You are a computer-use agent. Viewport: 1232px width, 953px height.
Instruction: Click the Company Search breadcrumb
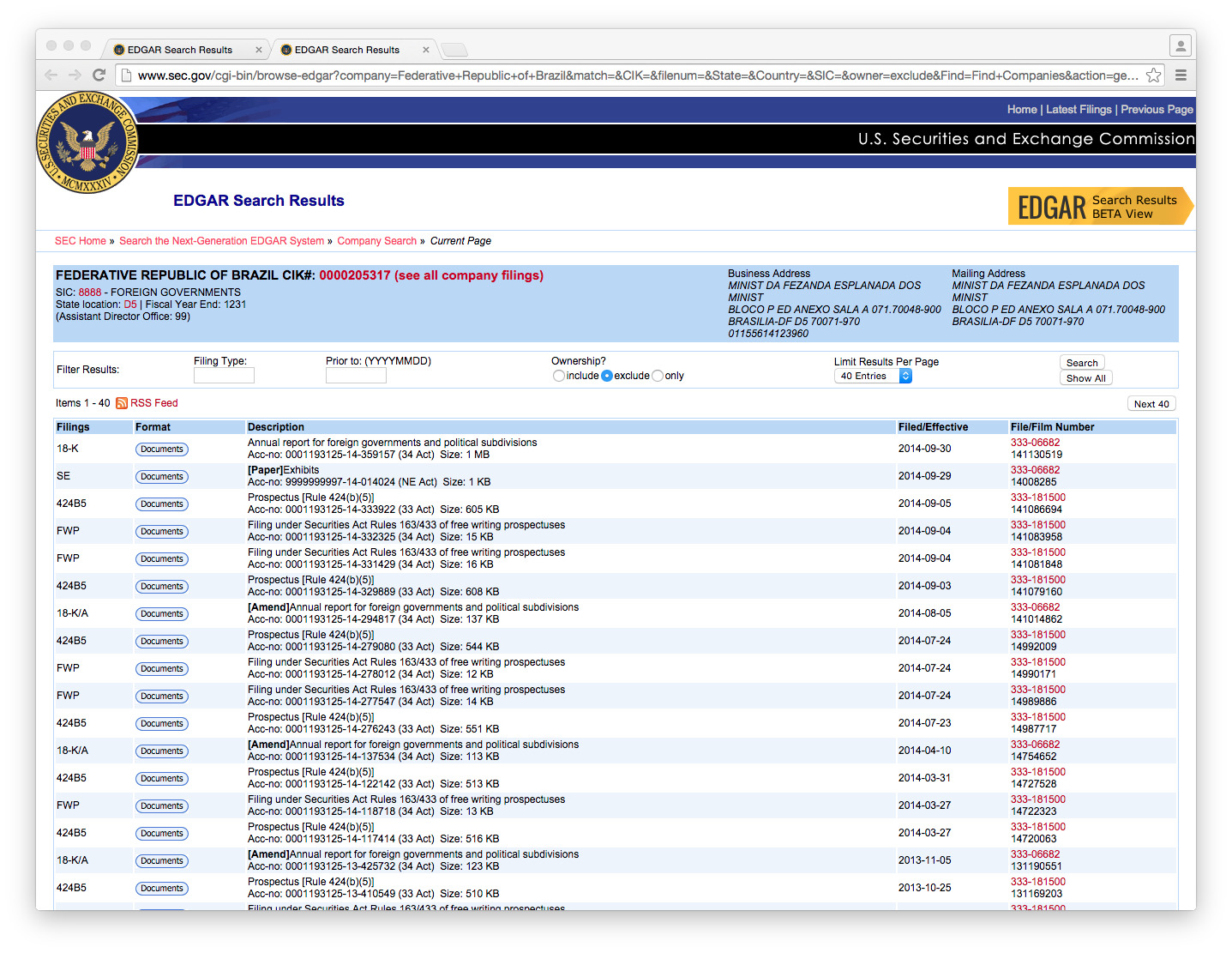376,241
